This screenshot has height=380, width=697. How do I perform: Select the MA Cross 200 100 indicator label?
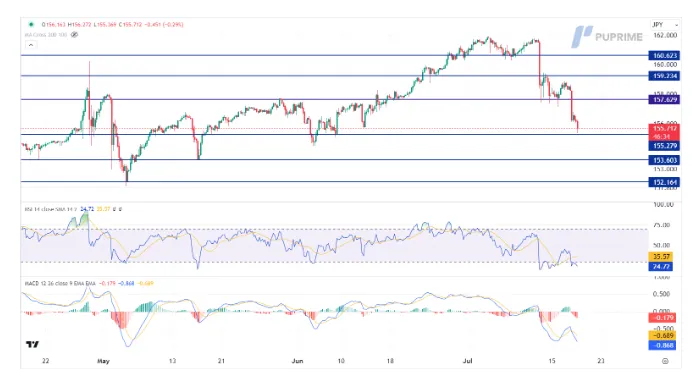(x=46, y=35)
